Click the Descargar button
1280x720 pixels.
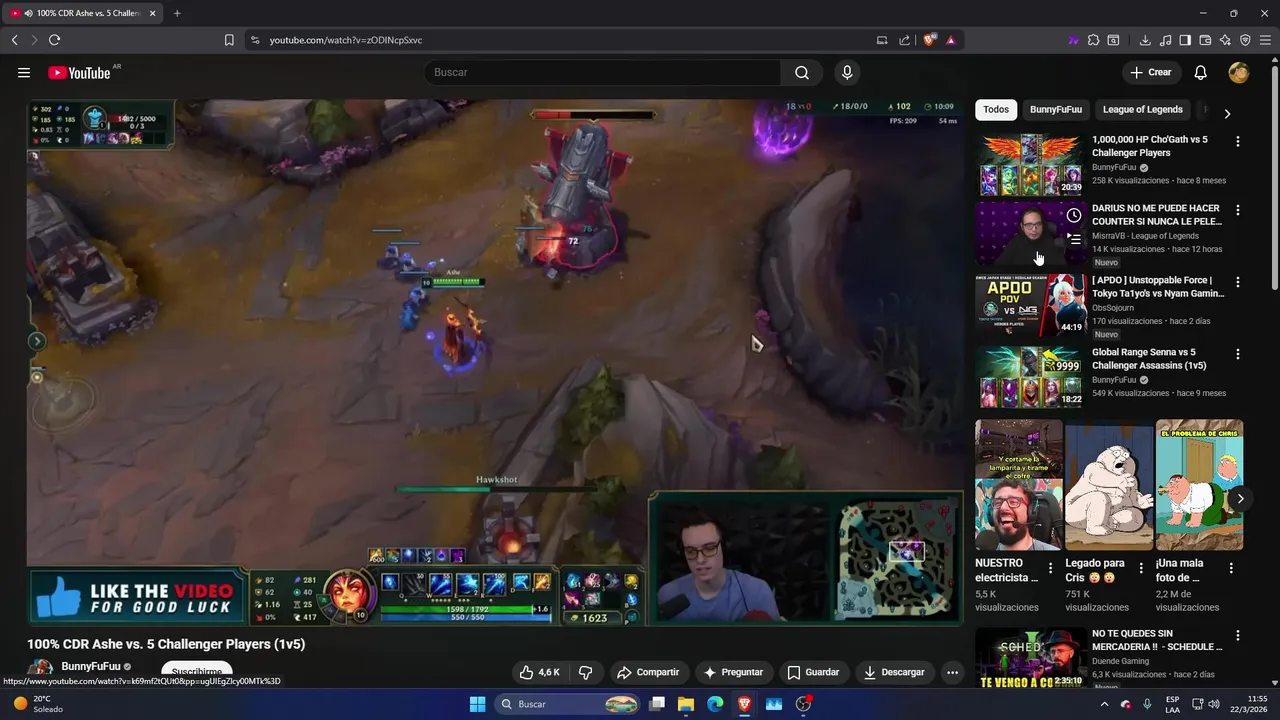894,672
